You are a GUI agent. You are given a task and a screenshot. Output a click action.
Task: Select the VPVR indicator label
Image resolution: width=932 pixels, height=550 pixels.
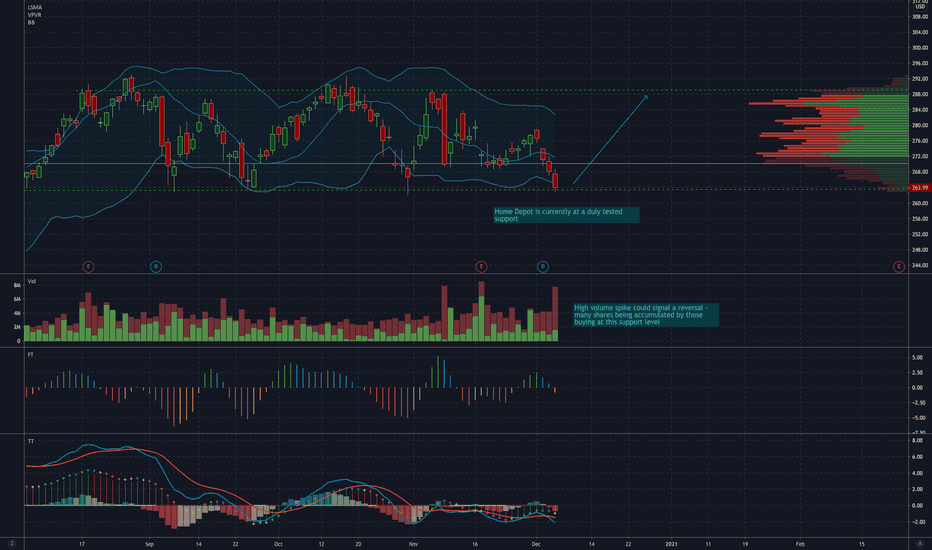pos(34,15)
